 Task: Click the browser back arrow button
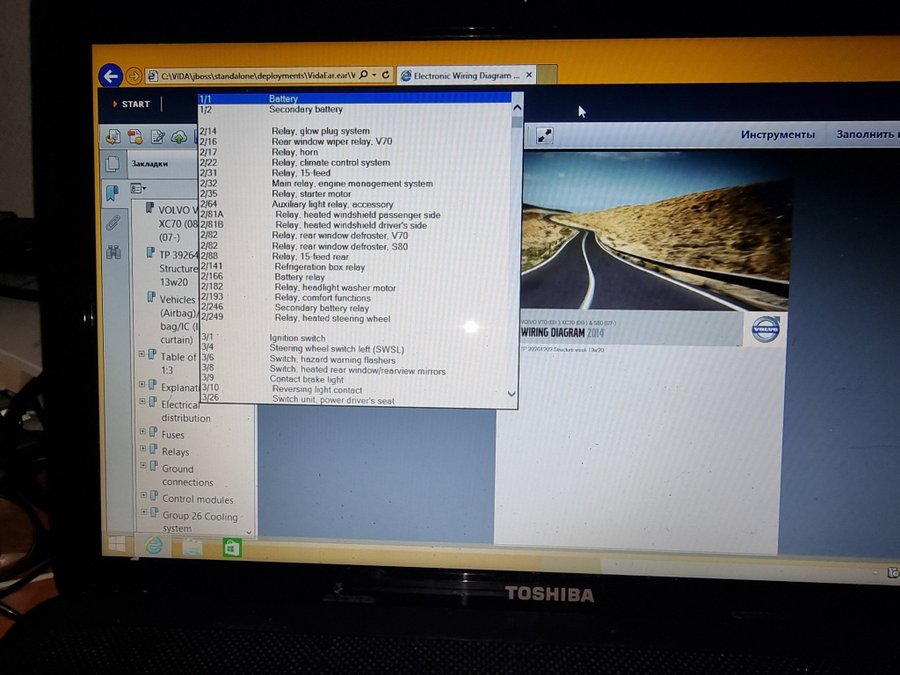tap(110, 76)
